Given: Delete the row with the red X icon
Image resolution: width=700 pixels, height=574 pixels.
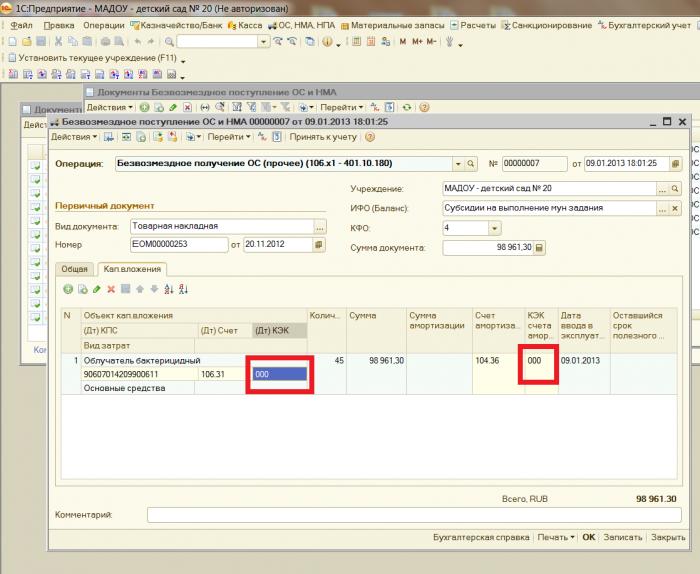Looking at the screenshot, I should tap(111, 289).
